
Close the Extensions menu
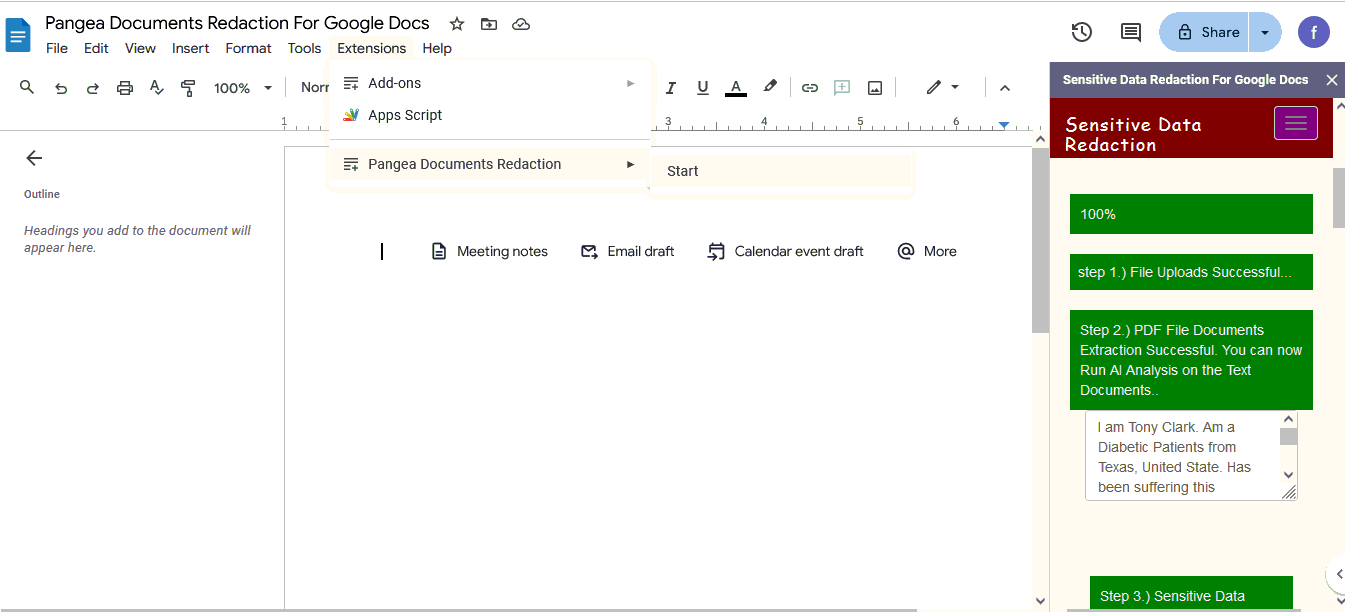pos(372,48)
